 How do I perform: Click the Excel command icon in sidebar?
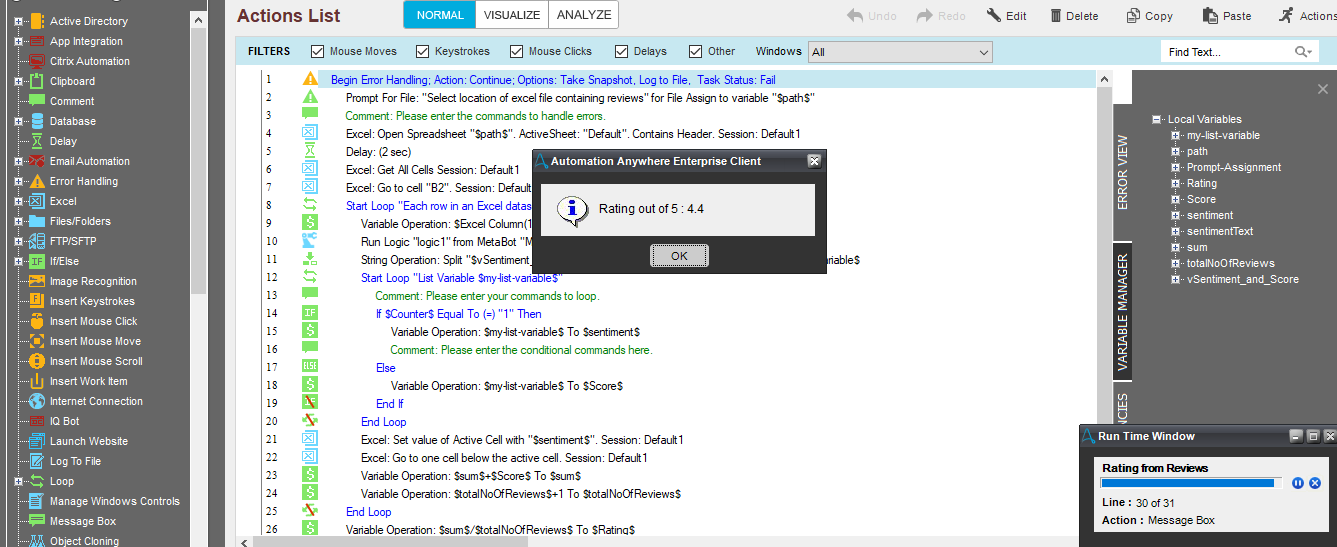click(36, 201)
